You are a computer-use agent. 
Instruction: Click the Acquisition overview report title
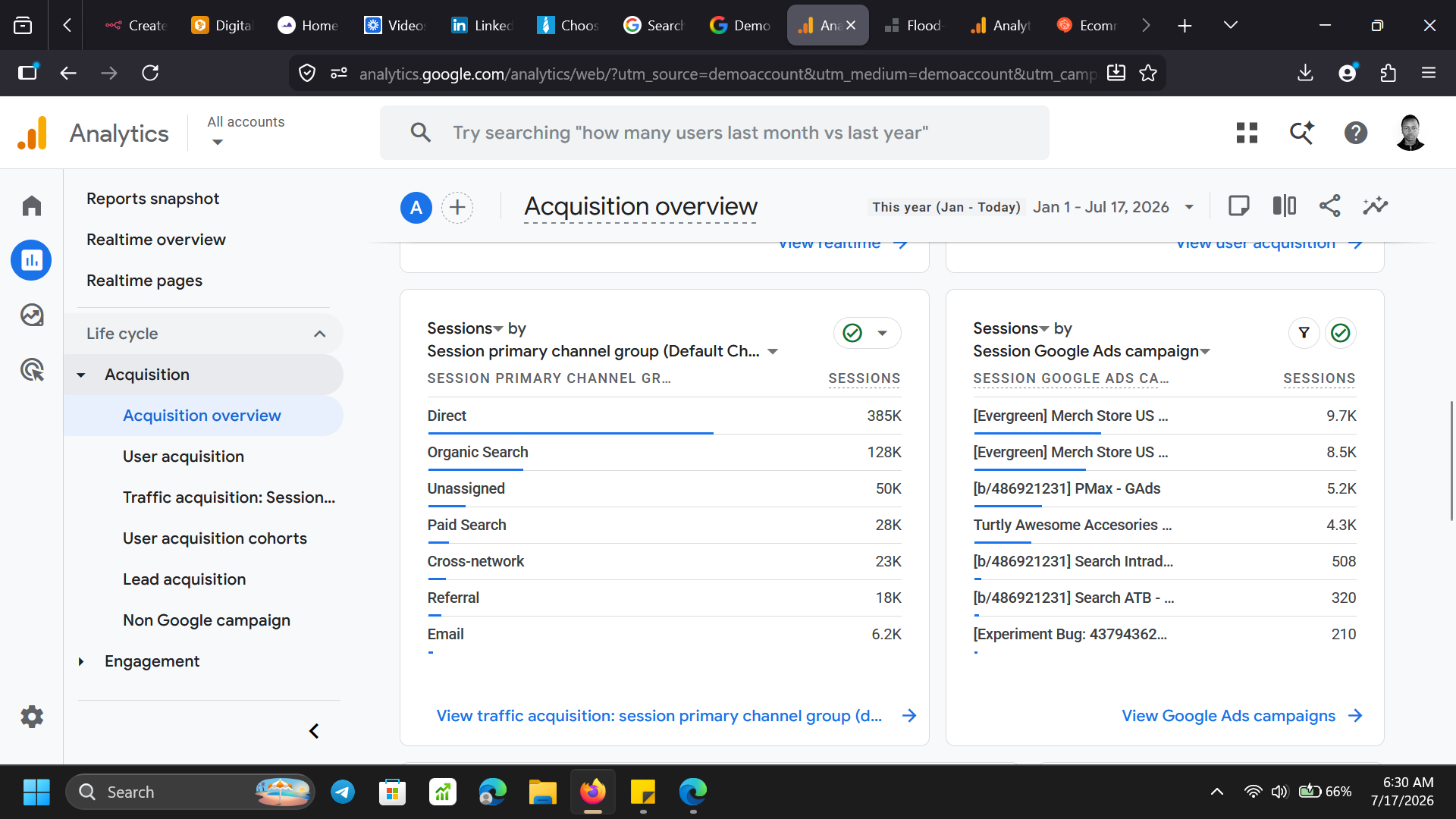coord(640,207)
